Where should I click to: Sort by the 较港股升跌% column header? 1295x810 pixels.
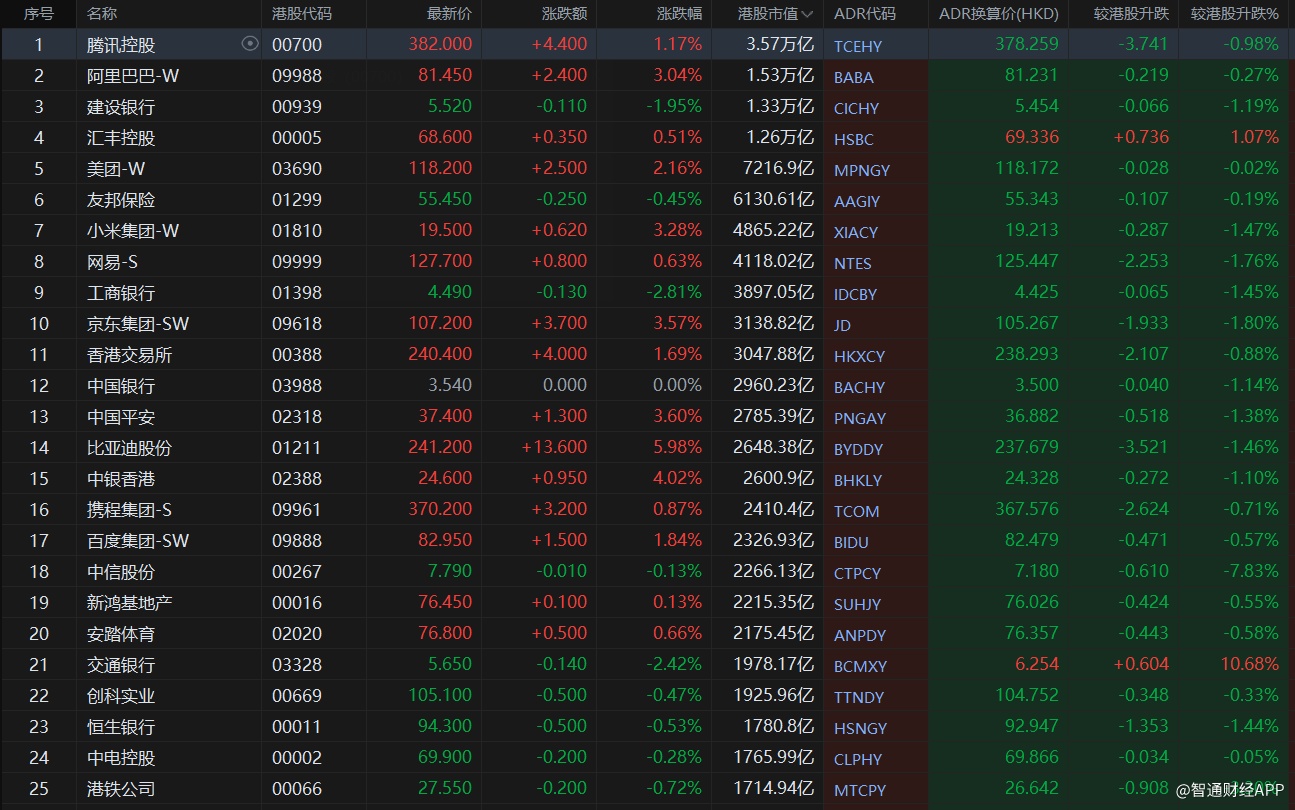pos(1234,14)
